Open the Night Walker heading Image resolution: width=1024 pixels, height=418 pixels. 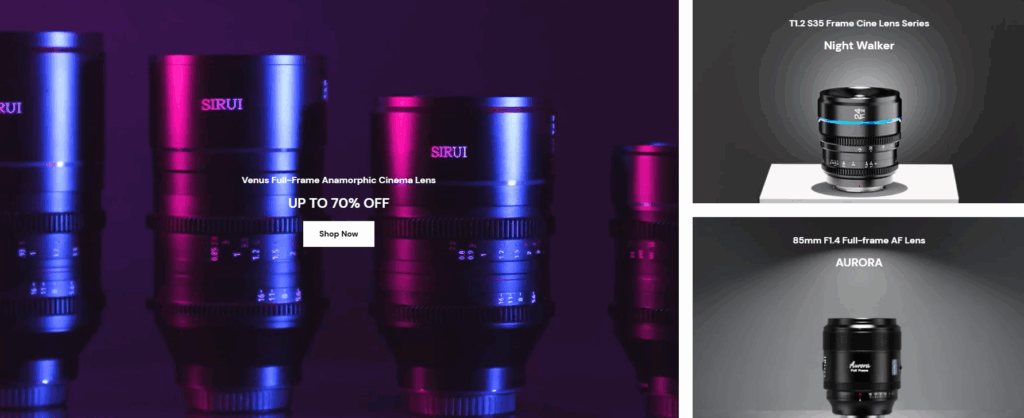(858, 46)
